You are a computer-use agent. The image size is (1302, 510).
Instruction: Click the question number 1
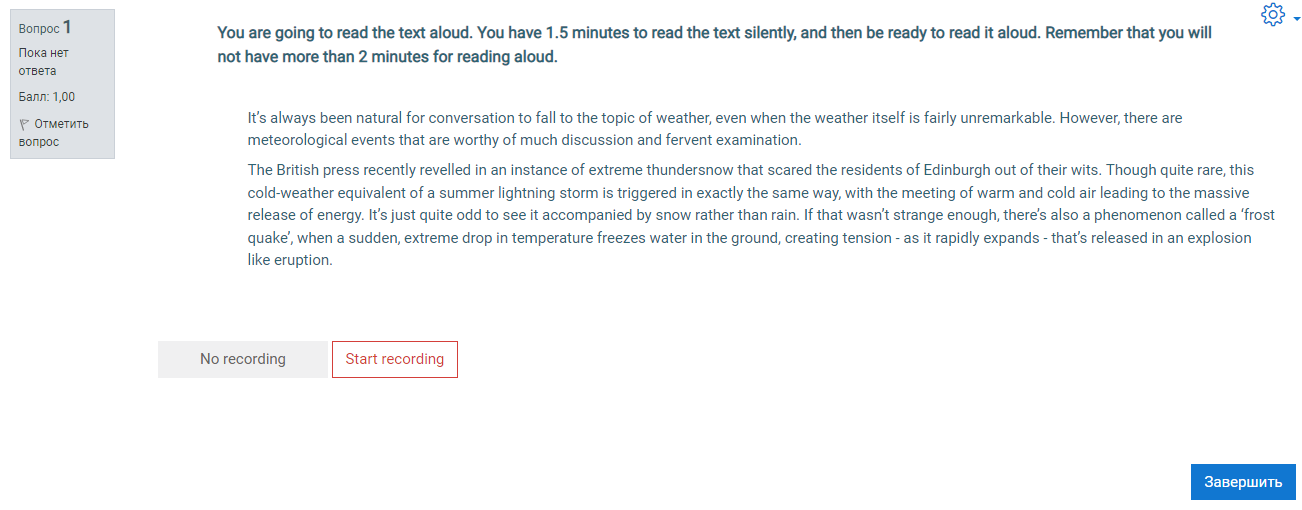67,27
